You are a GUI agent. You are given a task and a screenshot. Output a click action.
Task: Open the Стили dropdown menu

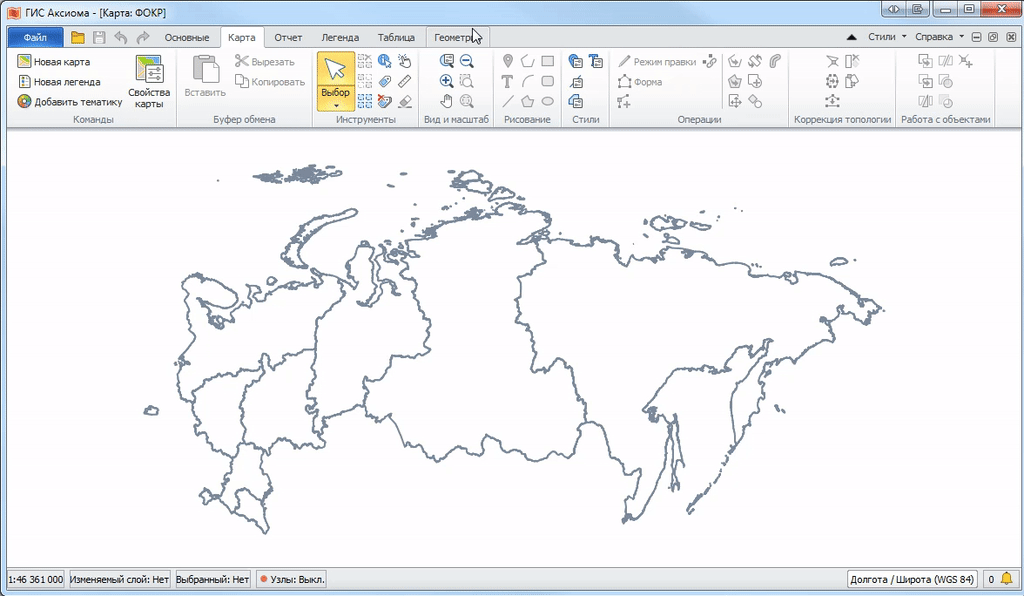(886, 37)
